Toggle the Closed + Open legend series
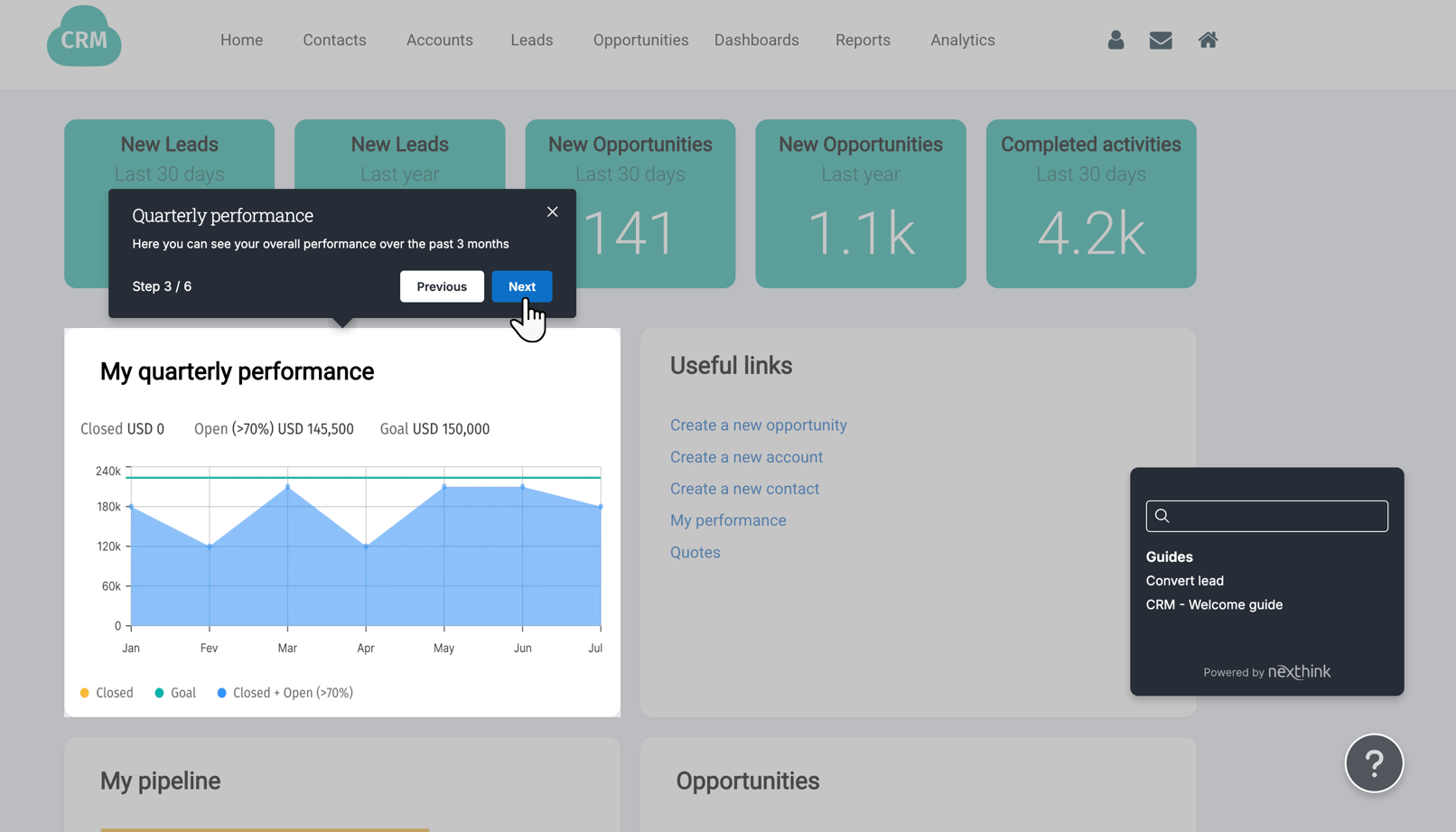This screenshot has width=1456, height=832. pyautogui.click(x=285, y=693)
